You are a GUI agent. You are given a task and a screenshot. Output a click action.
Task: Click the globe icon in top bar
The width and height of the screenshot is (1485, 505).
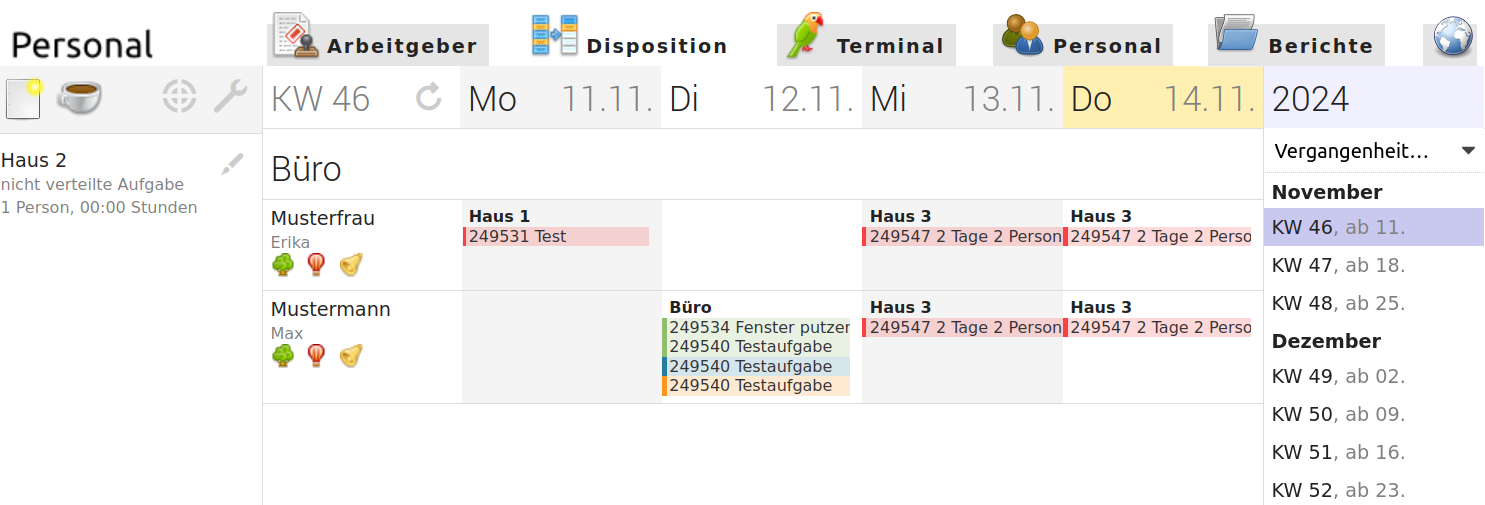pos(1454,38)
